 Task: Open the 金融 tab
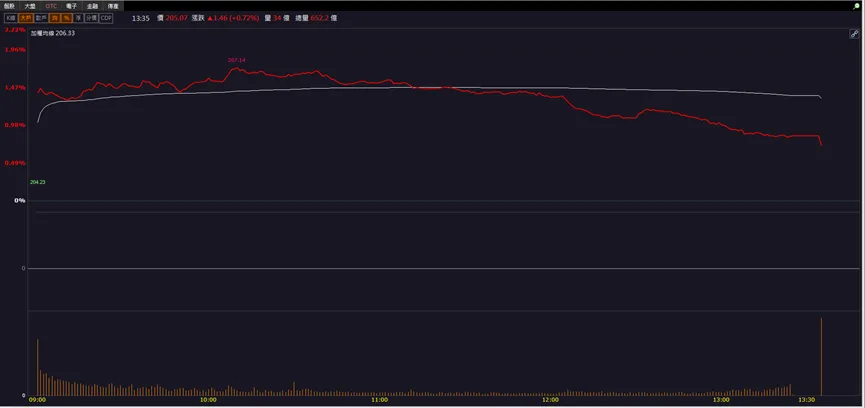pyautogui.click(x=92, y=6)
